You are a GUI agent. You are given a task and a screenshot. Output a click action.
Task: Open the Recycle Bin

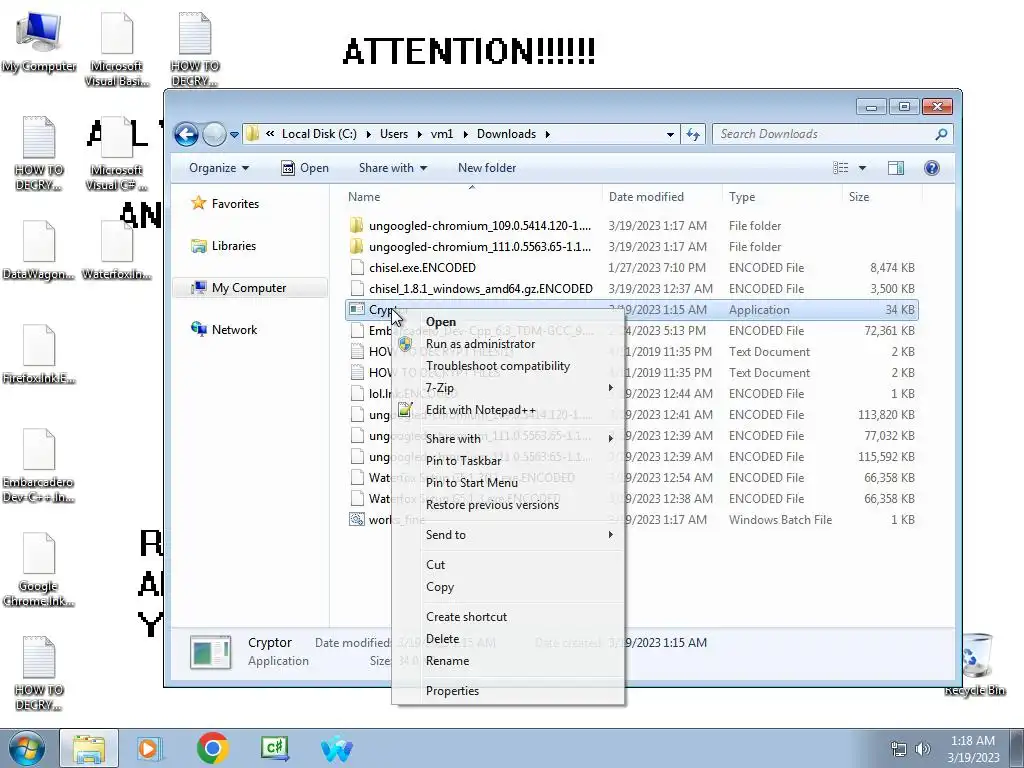(x=974, y=664)
